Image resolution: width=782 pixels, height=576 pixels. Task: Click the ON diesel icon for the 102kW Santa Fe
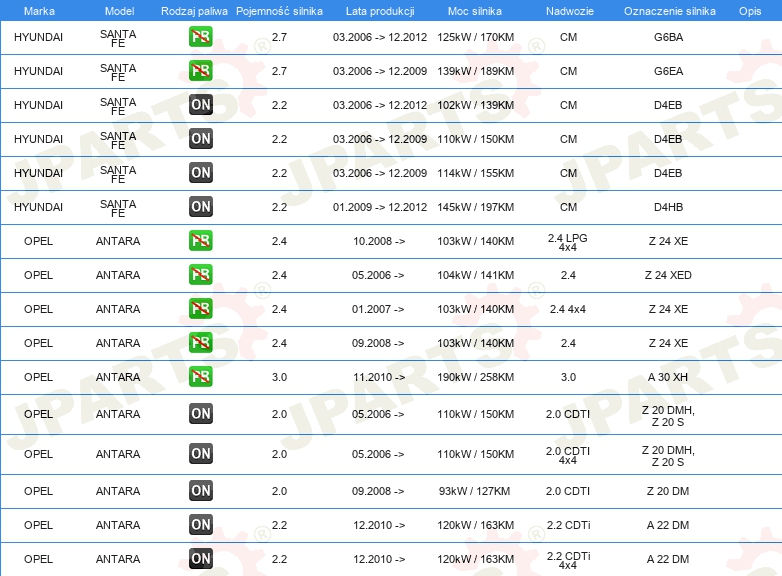(x=200, y=105)
